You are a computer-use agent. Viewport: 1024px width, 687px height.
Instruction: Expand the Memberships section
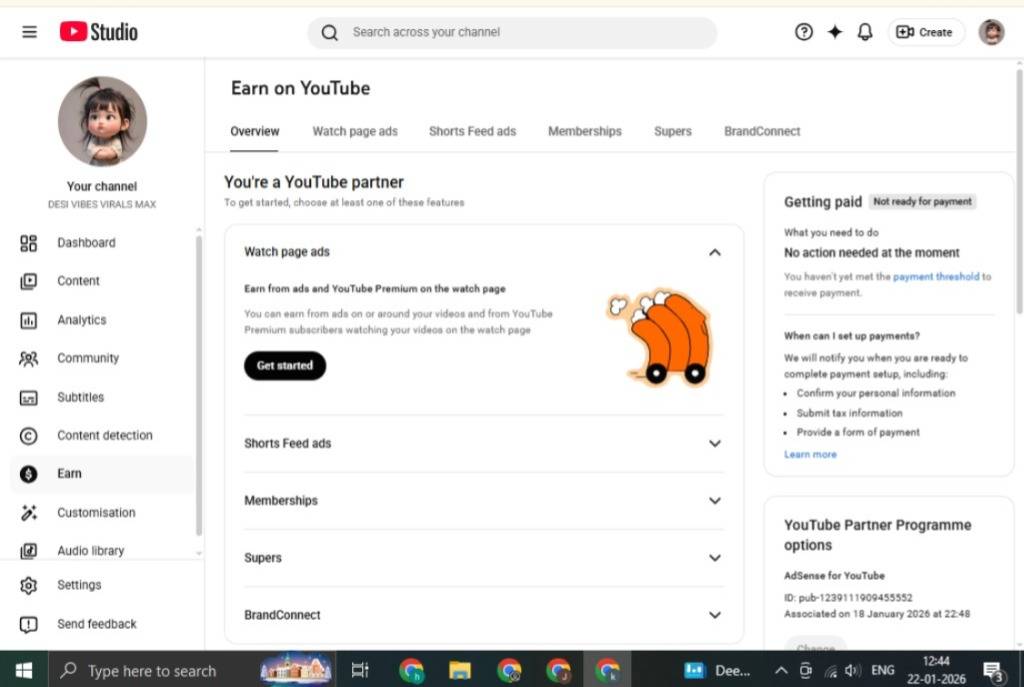point(714,501)
